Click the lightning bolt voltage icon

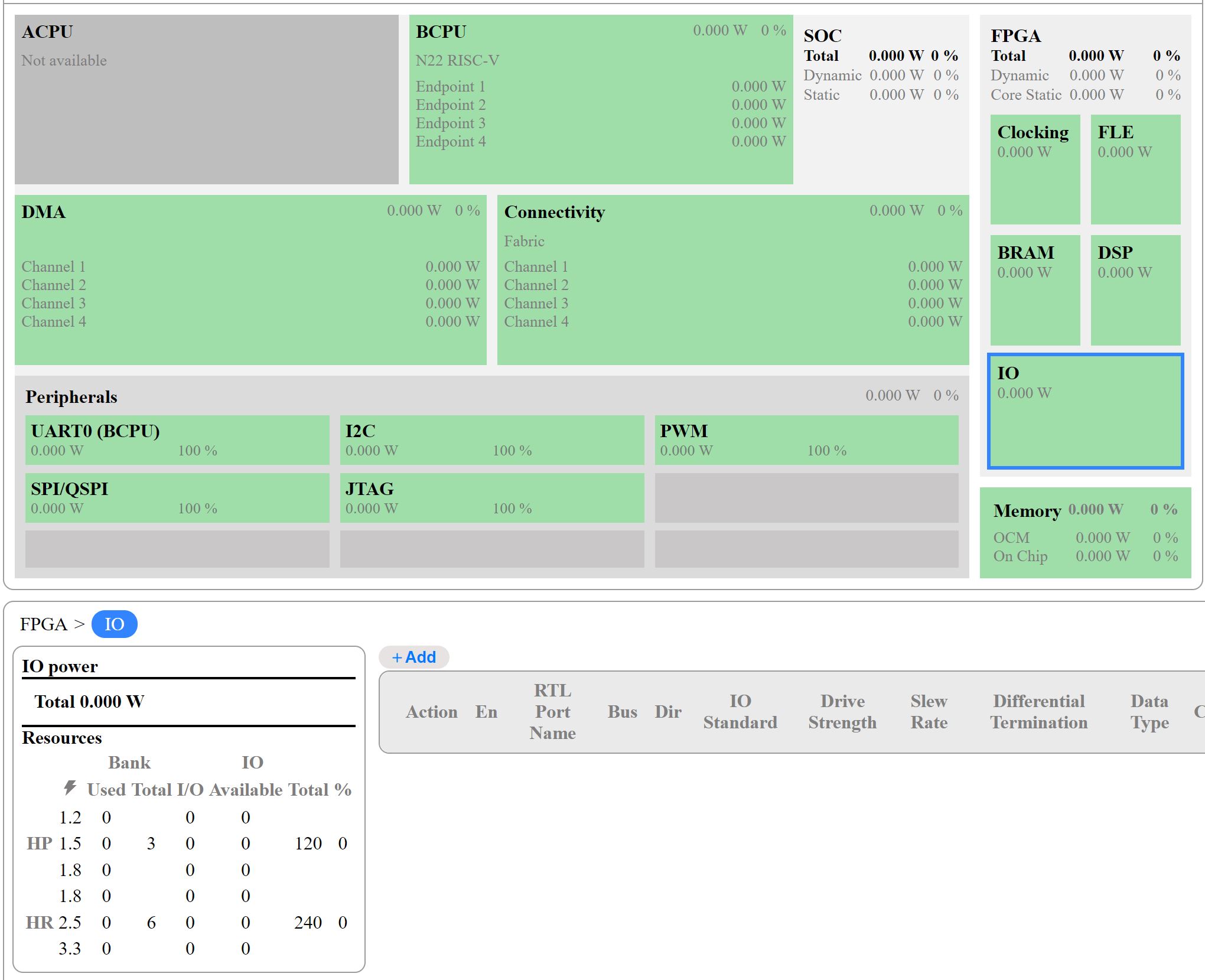[x=70, y=787]
